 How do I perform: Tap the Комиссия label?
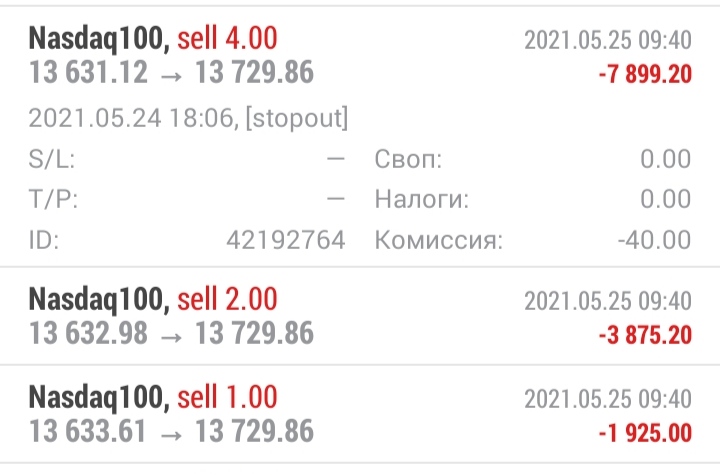point(439,240)
